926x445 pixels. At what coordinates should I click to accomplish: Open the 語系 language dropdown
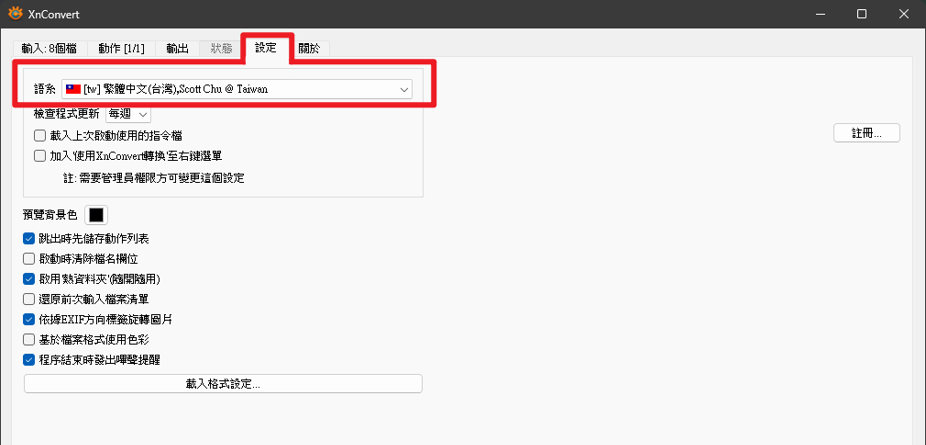(237, 89)
